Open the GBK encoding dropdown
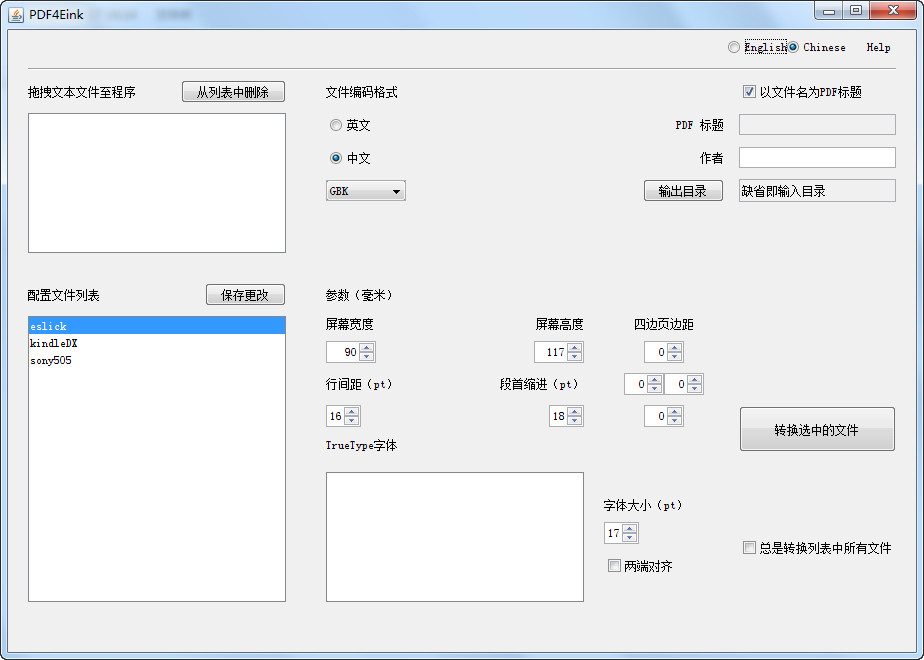The image size is (924, 660). click(x=365, y=191)
